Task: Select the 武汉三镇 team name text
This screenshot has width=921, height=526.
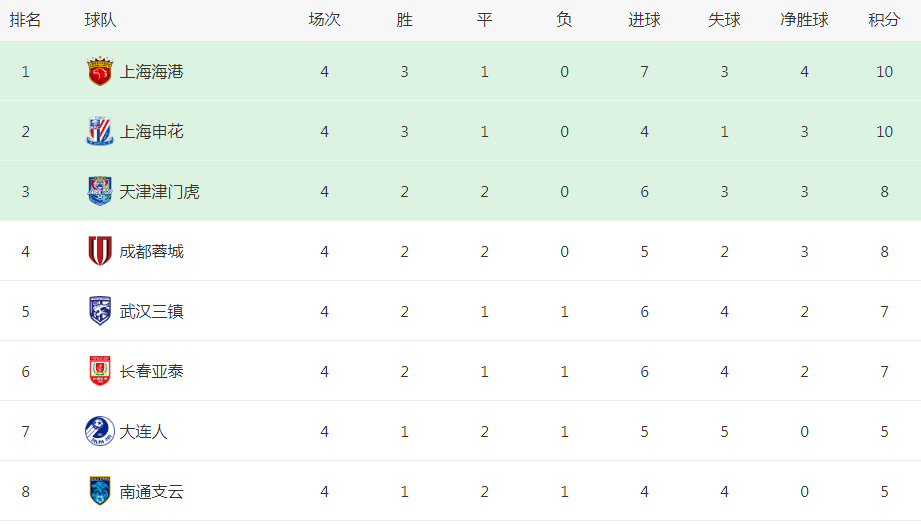Action: 152,312
